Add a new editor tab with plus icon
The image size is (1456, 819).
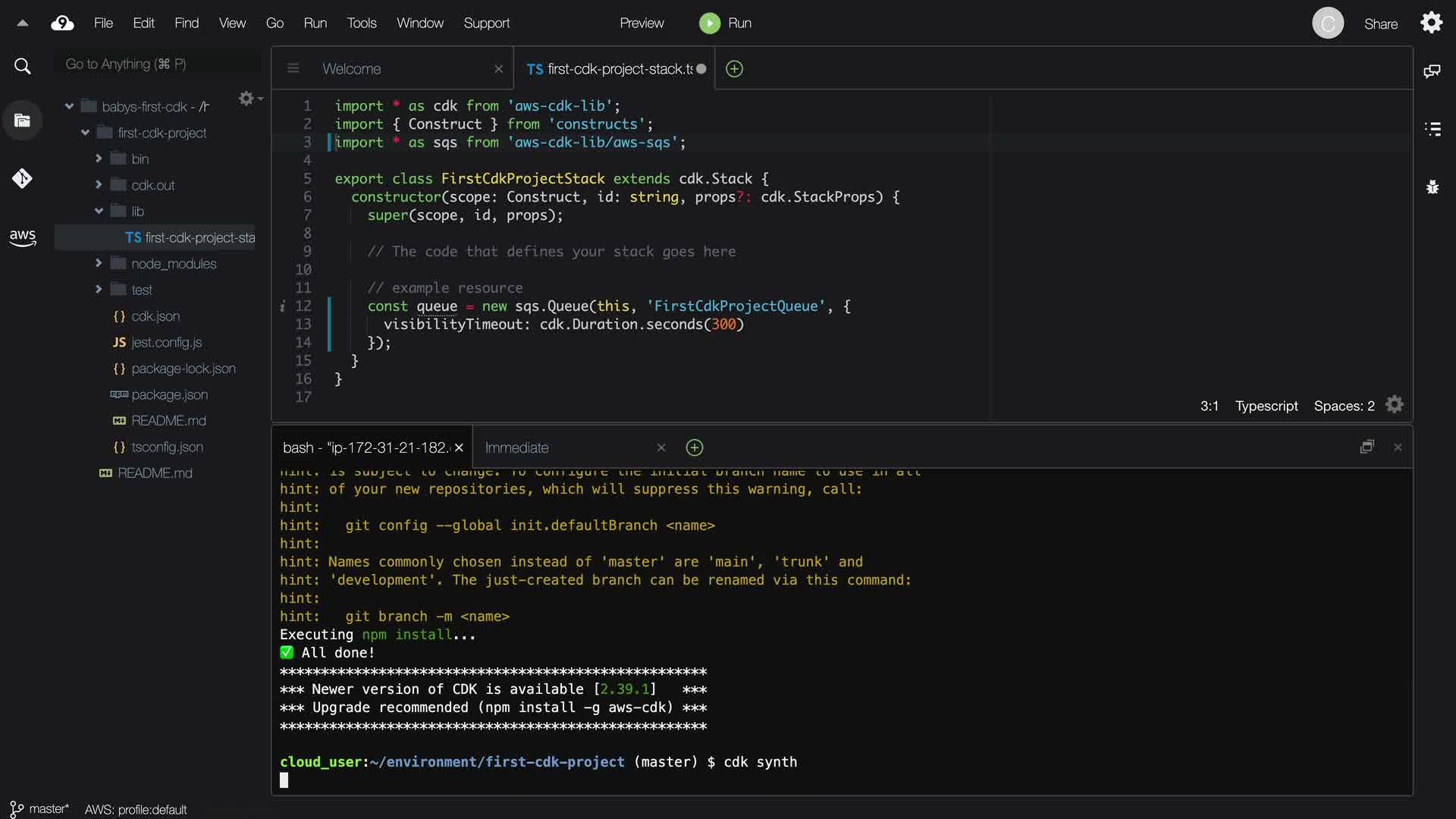click(734, 69)
